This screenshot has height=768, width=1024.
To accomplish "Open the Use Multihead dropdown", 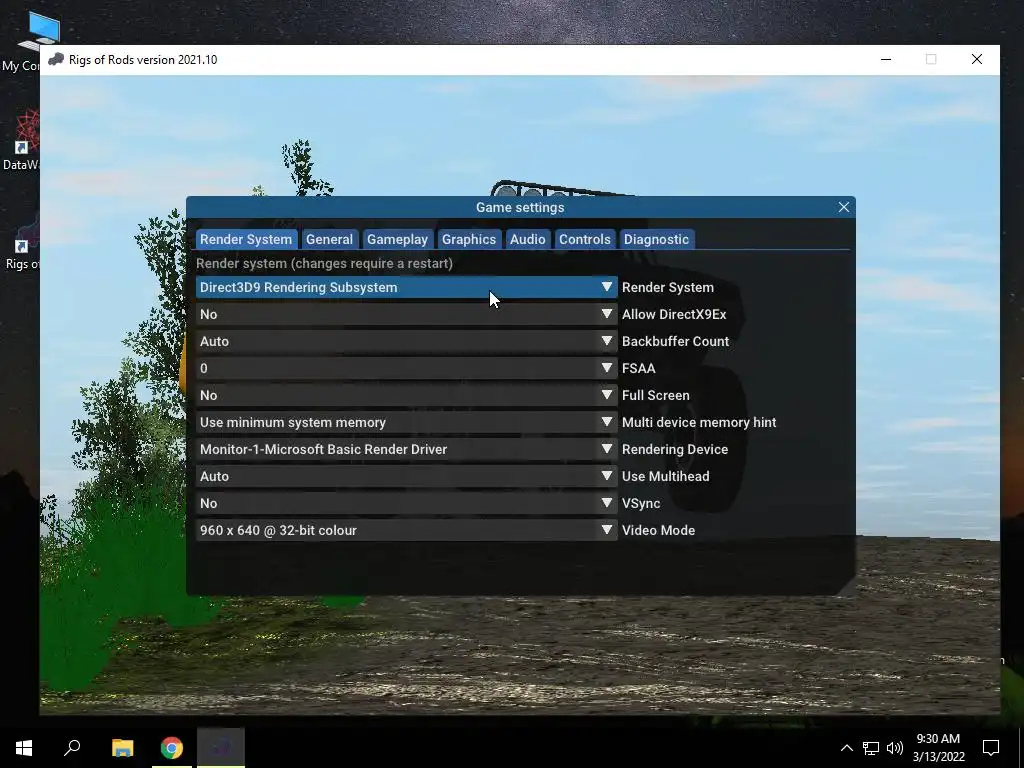I will 406,476.
